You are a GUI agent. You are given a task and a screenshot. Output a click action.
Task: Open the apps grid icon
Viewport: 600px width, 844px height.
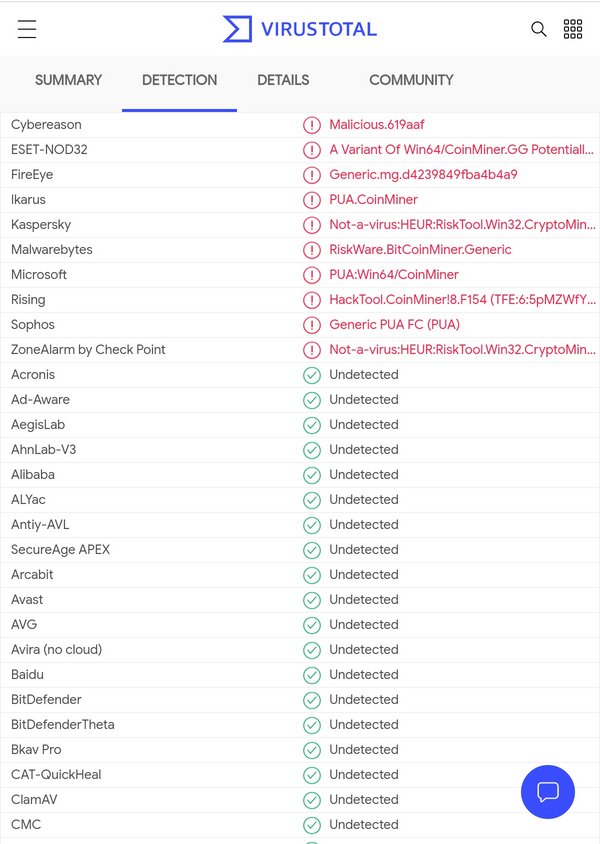[573, 29]
